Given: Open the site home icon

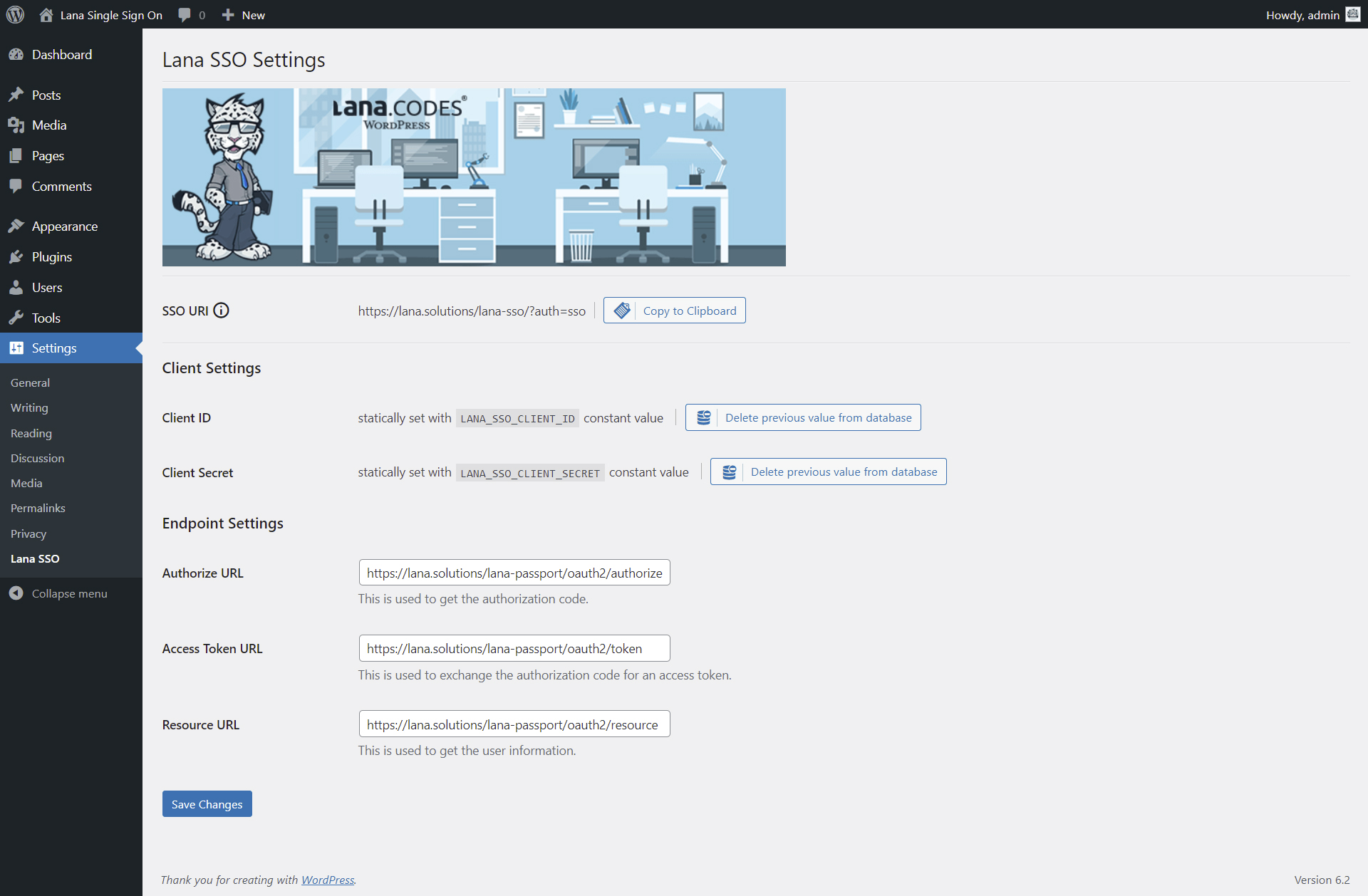Looking at the screenshot, I should (46, 15).
